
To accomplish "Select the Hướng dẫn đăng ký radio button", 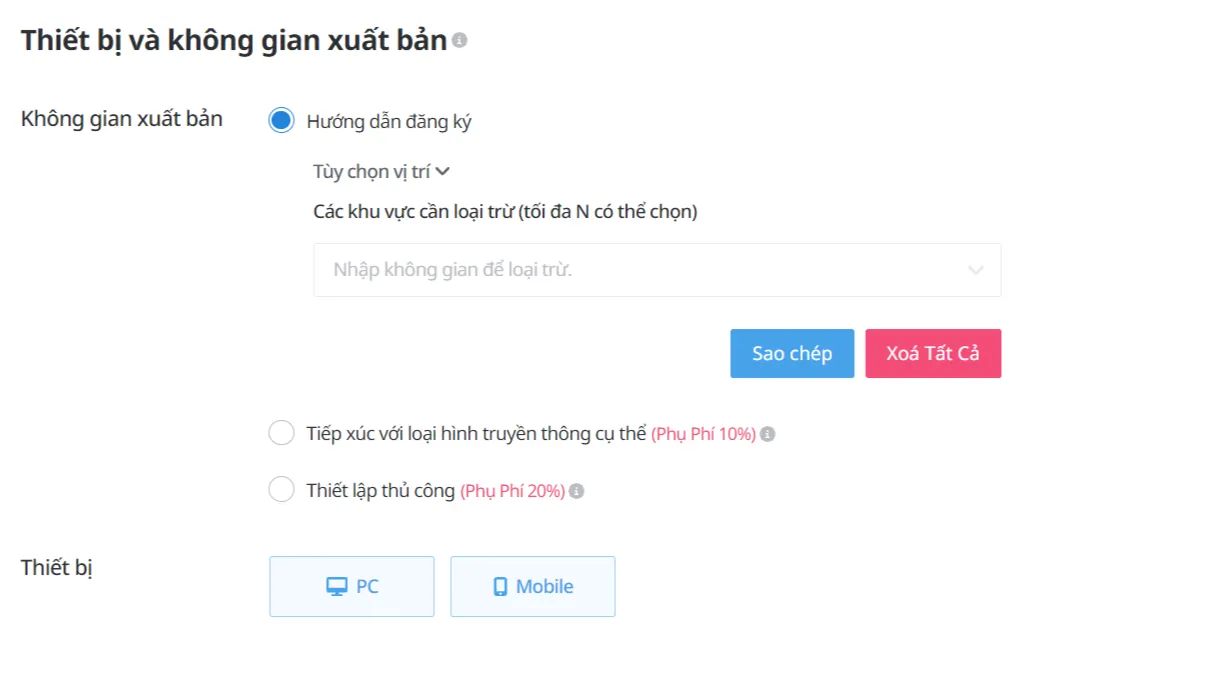I will pos(282,121).
